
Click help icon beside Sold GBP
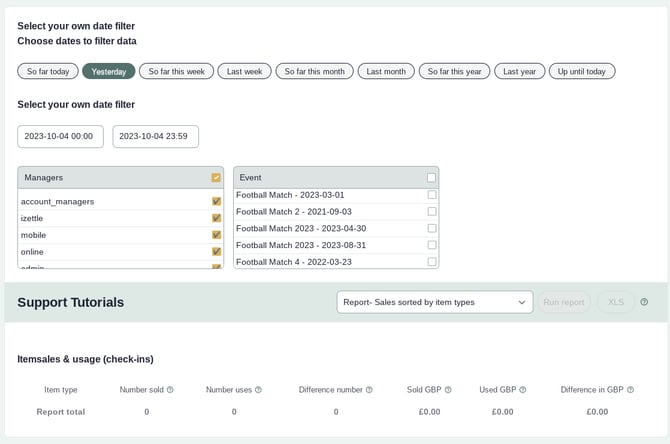(448, 390)
